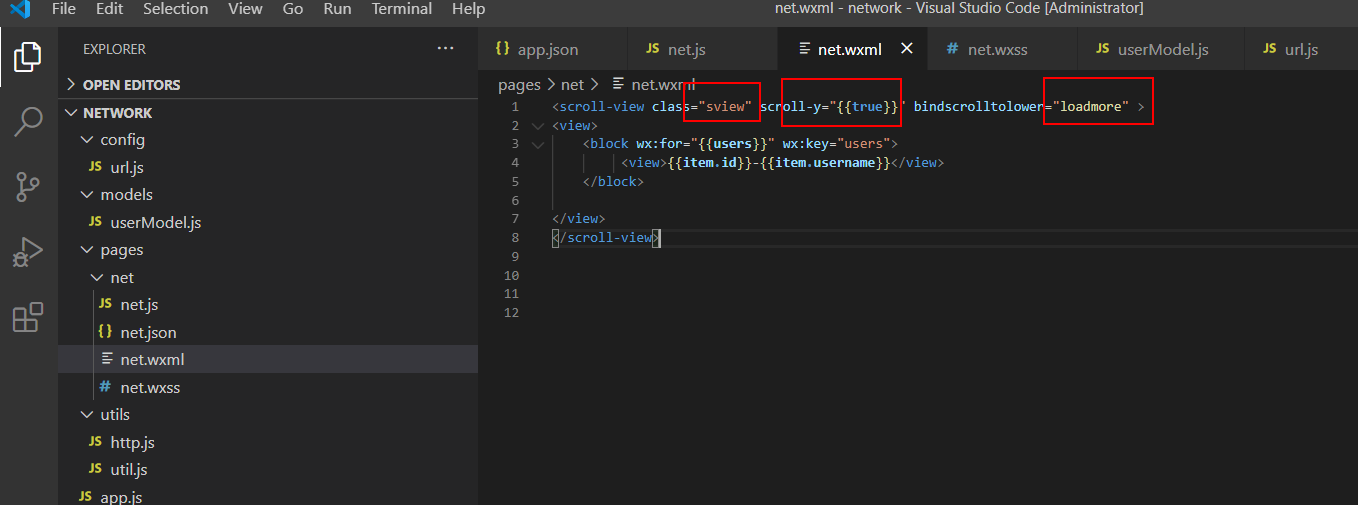Screen dimensions: 1358x505
Task: Open the Source Control view icon
Action: pyautogui.click(x=28, y=187)
